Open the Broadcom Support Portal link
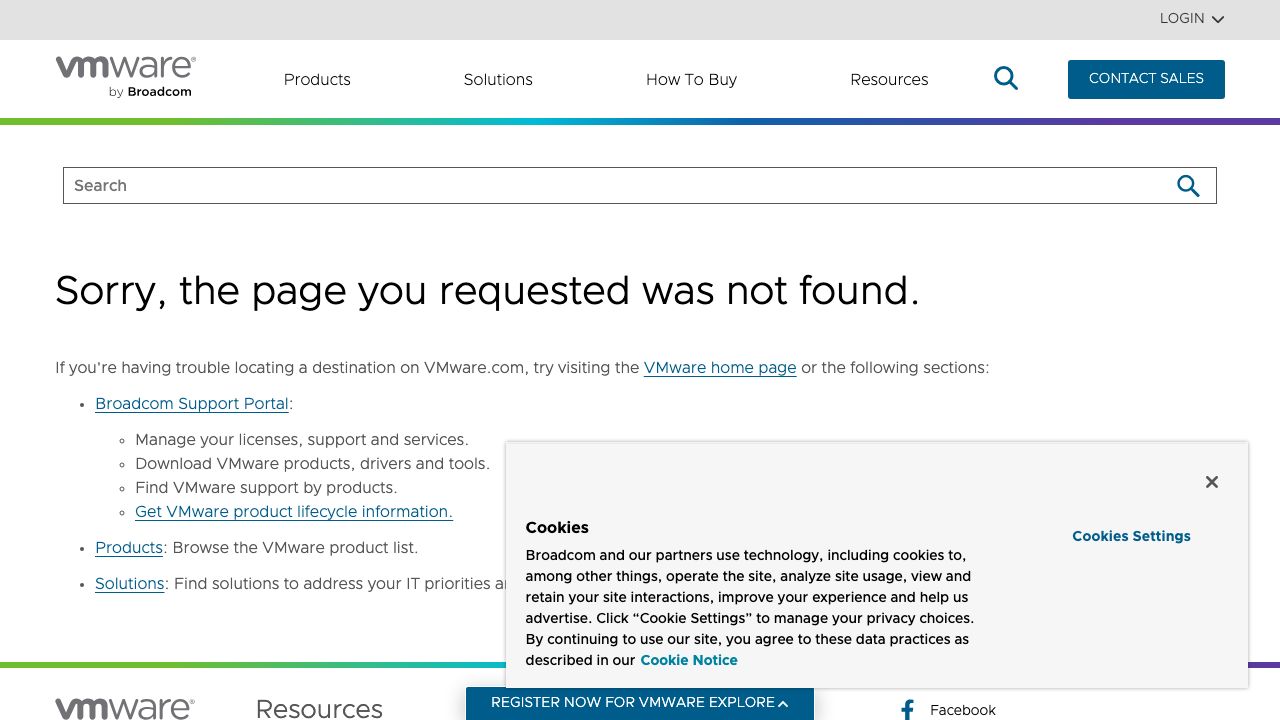 [x=192, y=404]
